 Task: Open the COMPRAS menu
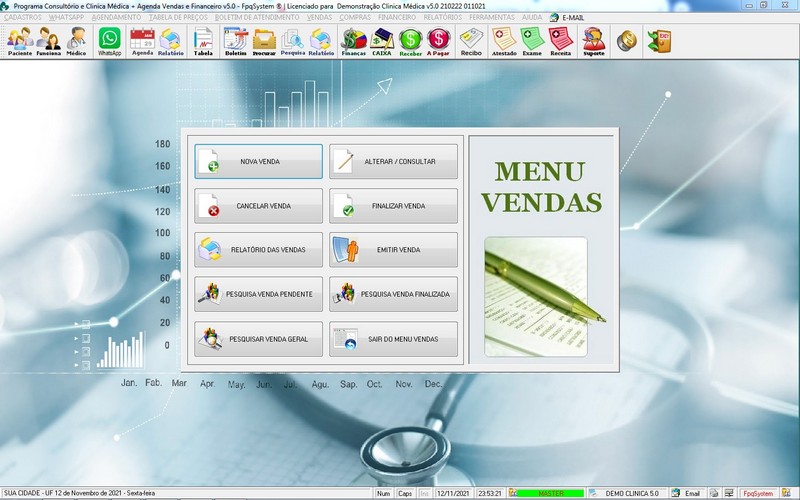(x=355, y=17)
